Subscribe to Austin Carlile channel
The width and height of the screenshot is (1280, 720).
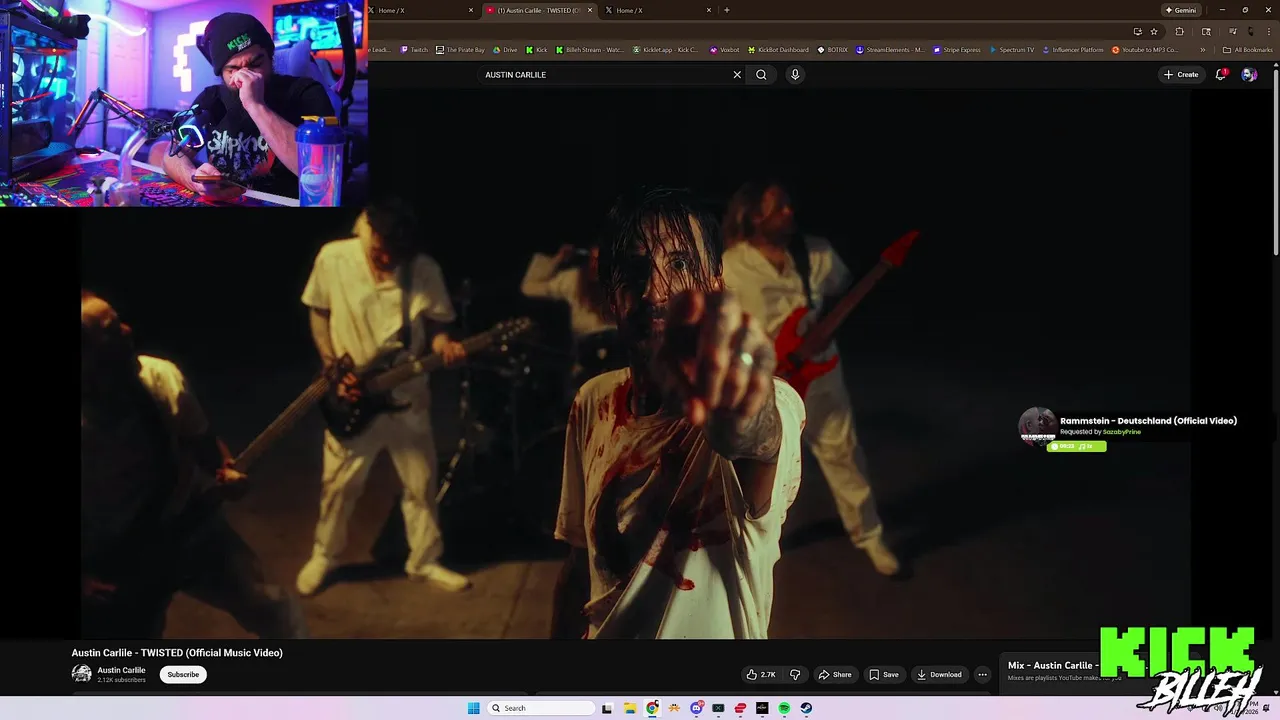(x=183, y=674)
